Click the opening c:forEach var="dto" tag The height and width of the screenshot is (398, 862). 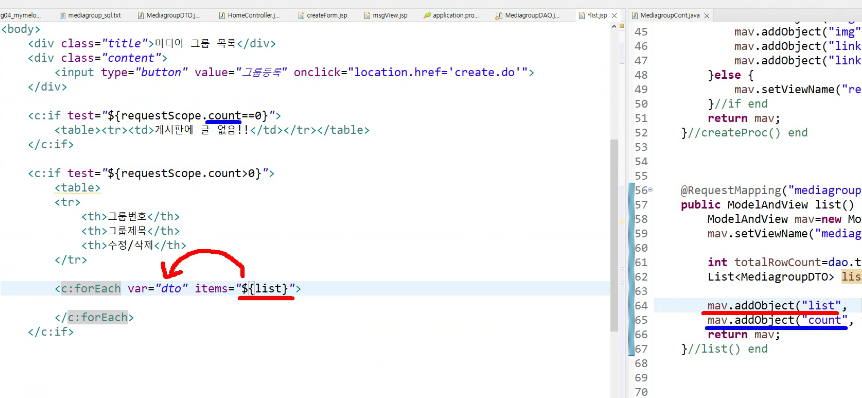pos(178,288)
